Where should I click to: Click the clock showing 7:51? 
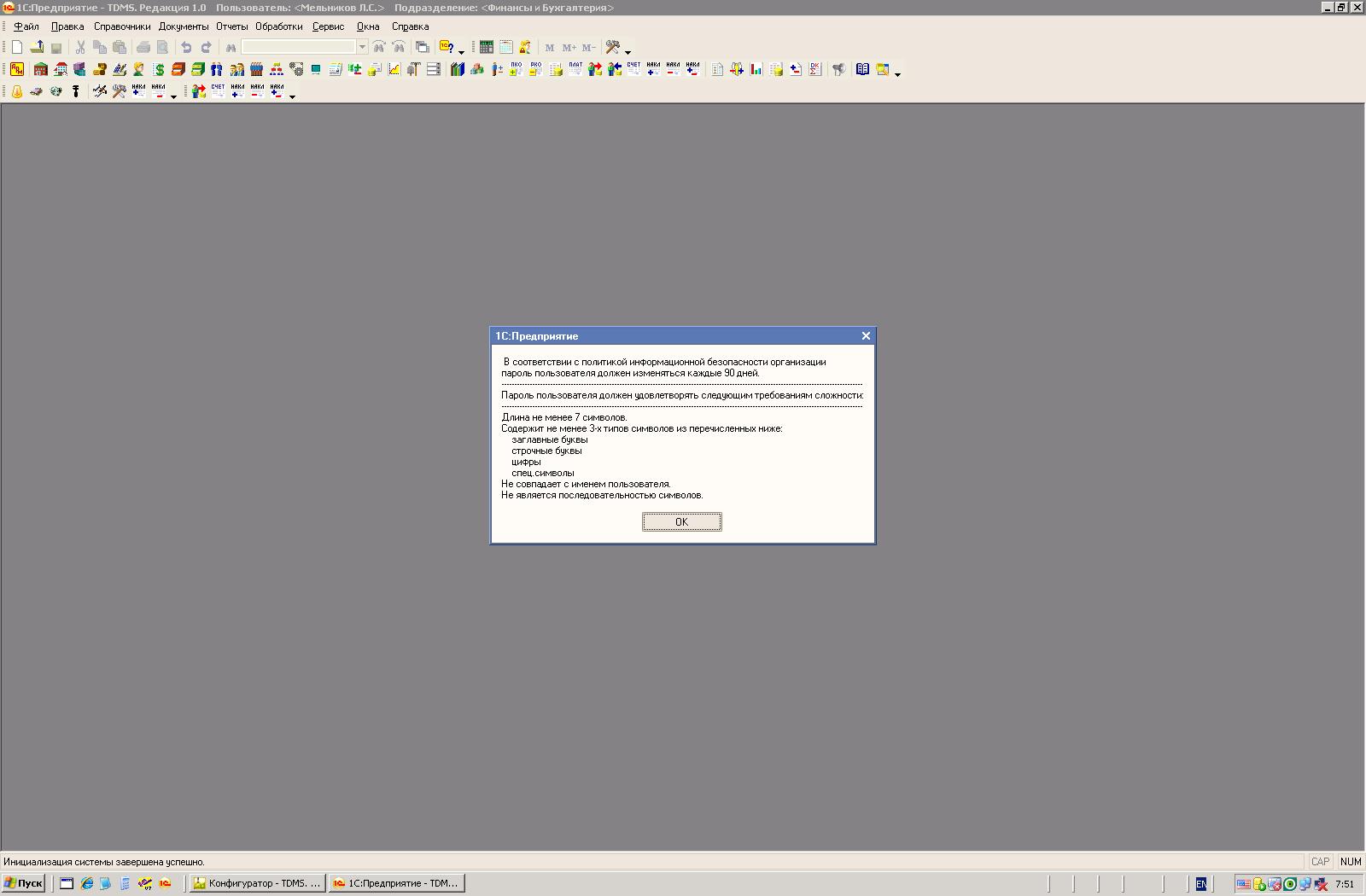(x=1345, y=884)
